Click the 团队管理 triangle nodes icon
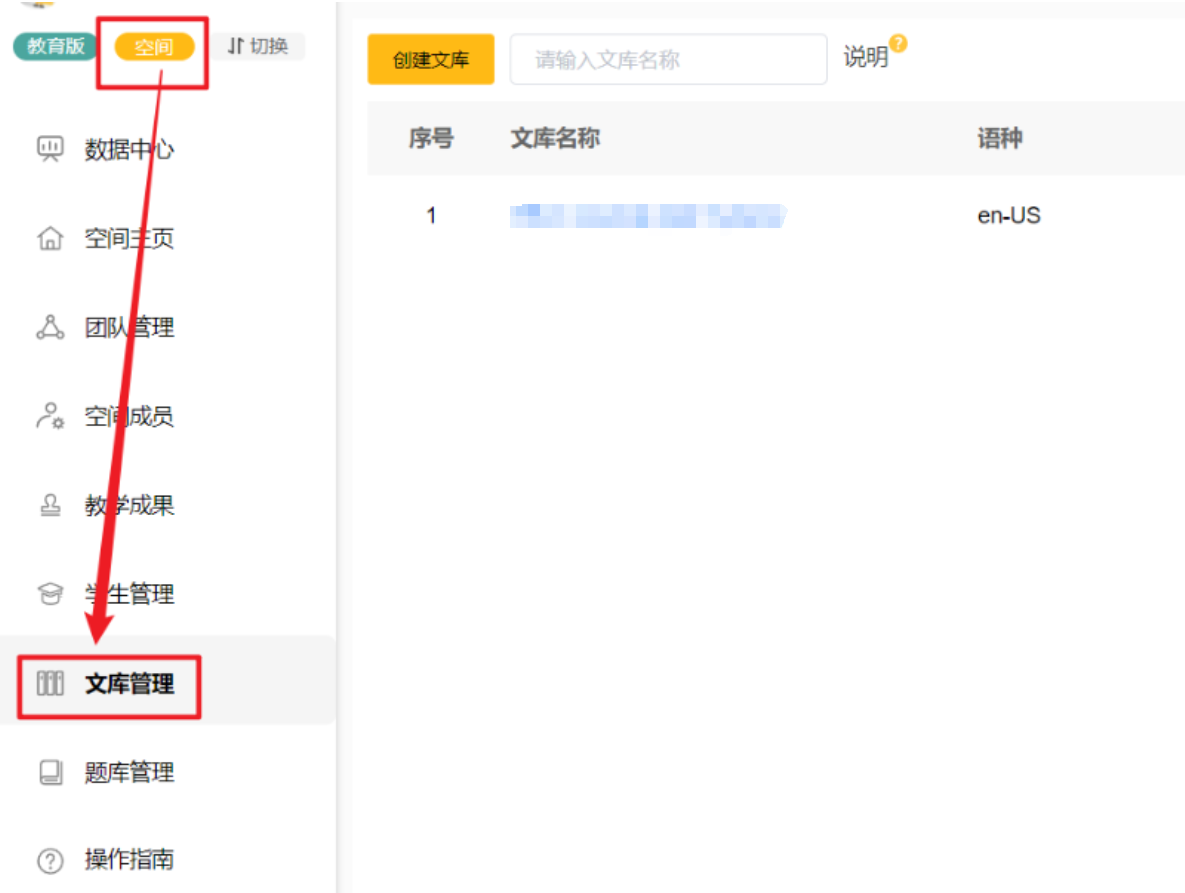The height and width of the screenshot is (893, 1185). click(x=50, y=328)
